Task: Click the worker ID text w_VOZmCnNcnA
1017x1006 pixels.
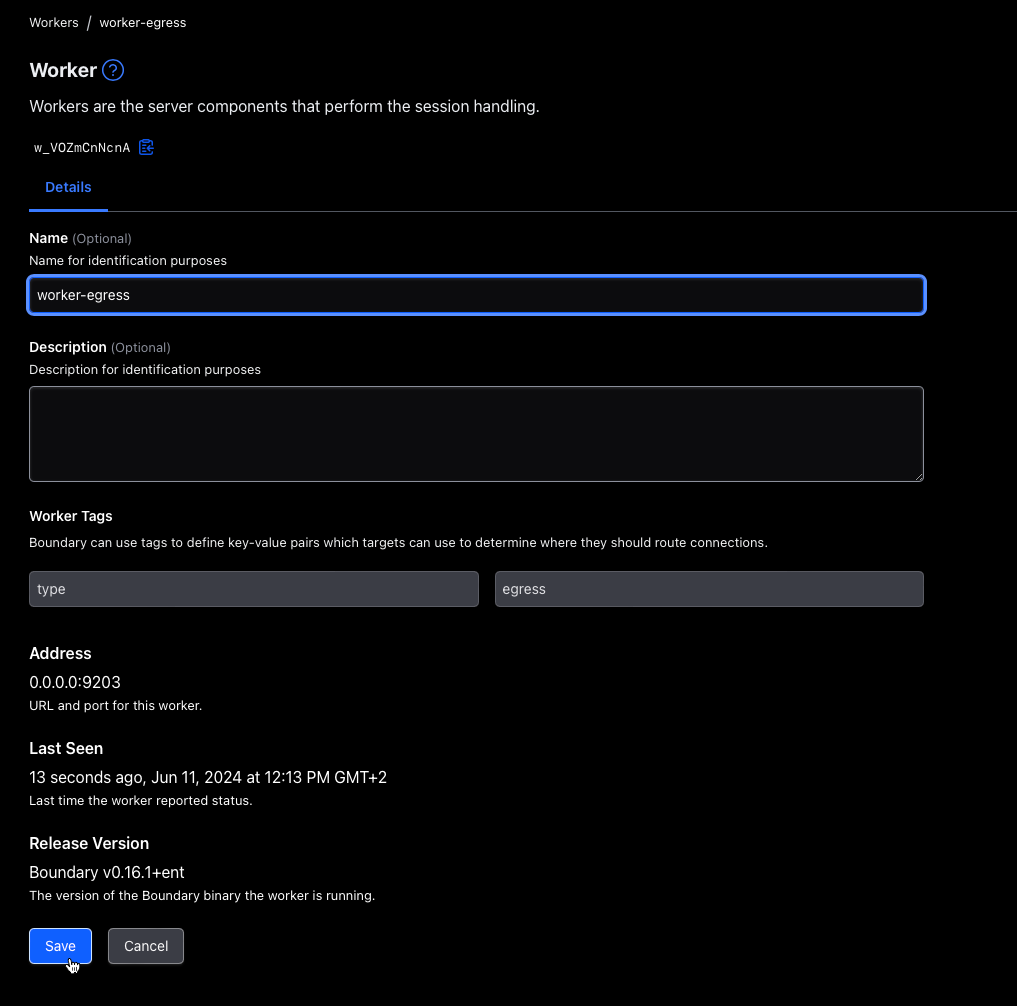Action: [x=82, y=148]
